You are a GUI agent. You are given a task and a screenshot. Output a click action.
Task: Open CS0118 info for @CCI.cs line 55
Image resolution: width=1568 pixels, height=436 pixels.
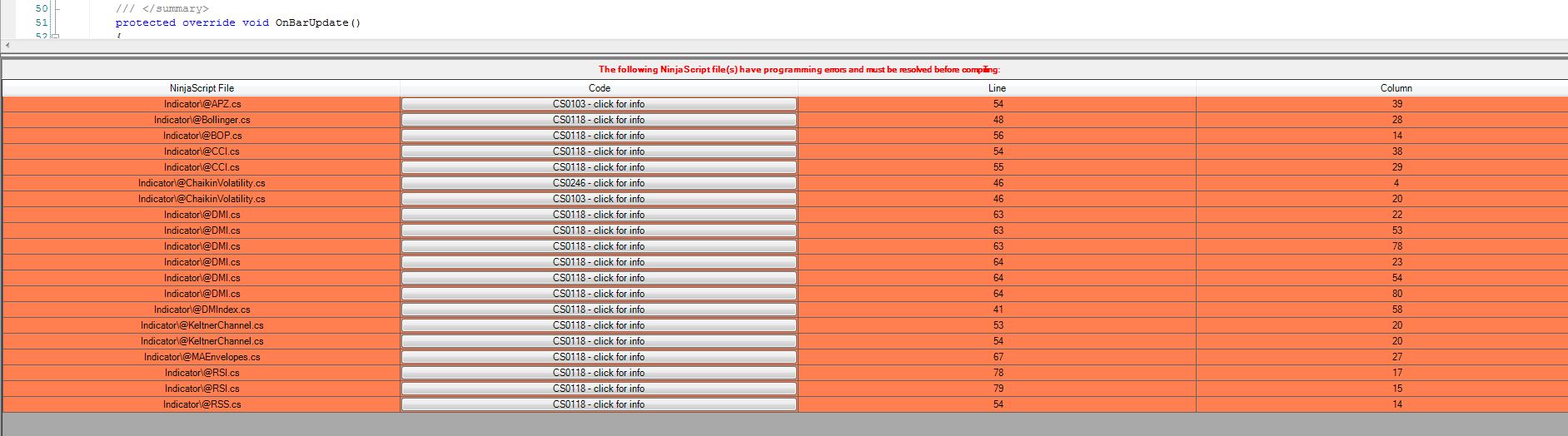[x=599, y=167]
